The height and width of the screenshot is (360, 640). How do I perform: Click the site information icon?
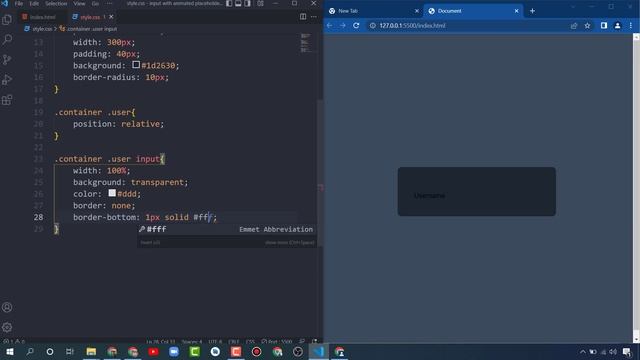pos(373,25)
